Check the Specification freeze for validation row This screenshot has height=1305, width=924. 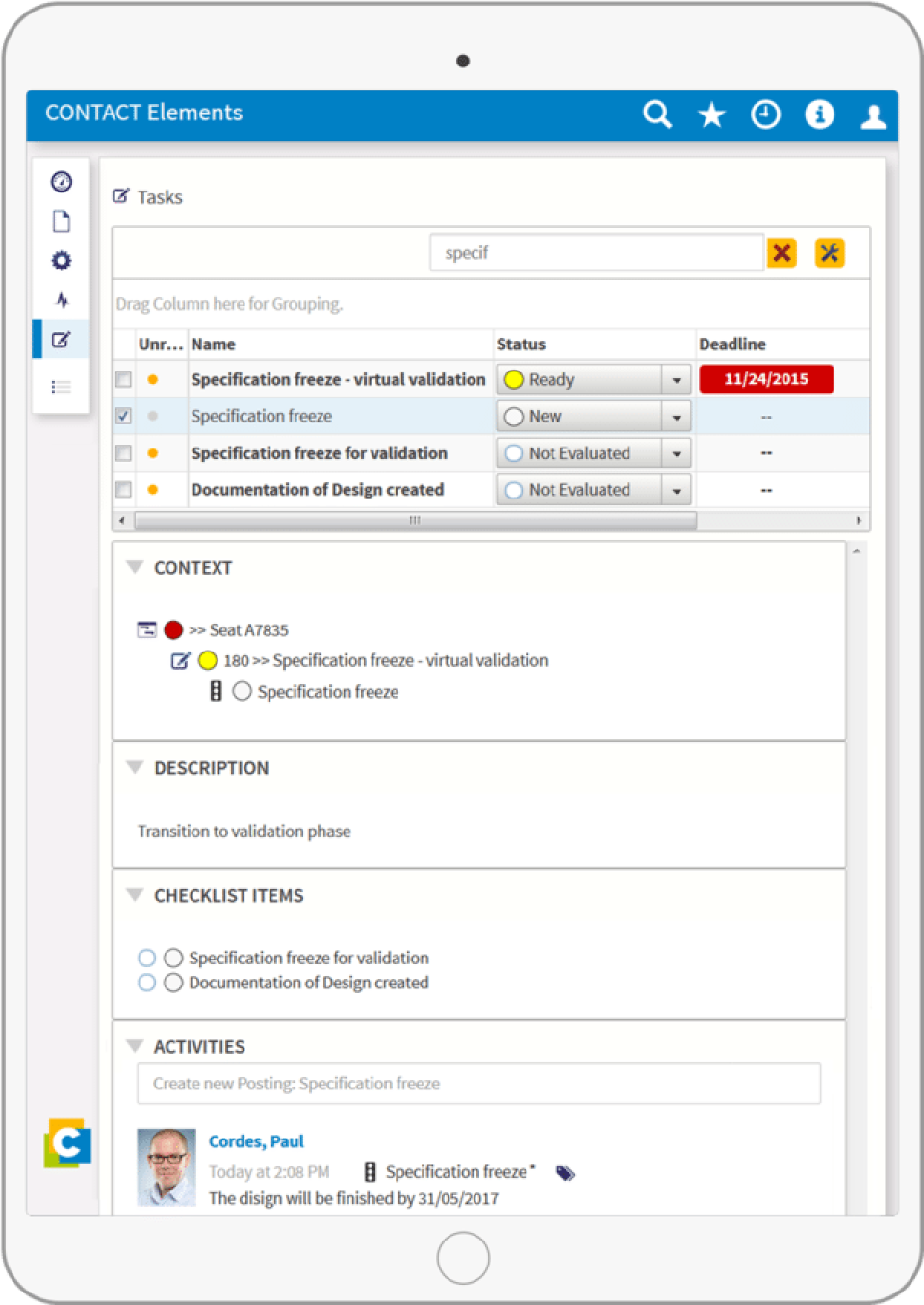tap(123, 452)
